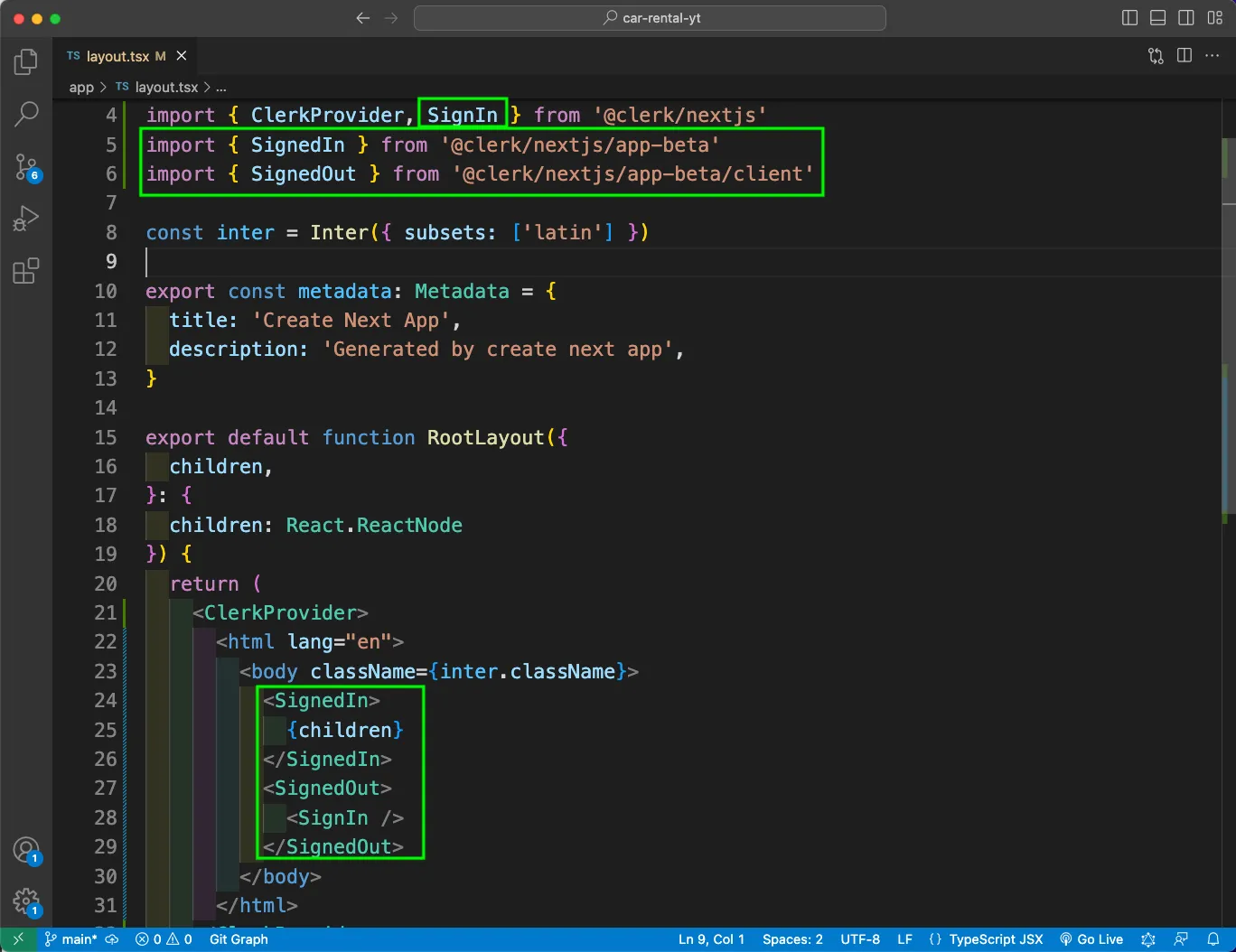Go back with the left arrow
Image resolution: width=1236 pixels, height=952 pixels.
(x=363, y=18)
